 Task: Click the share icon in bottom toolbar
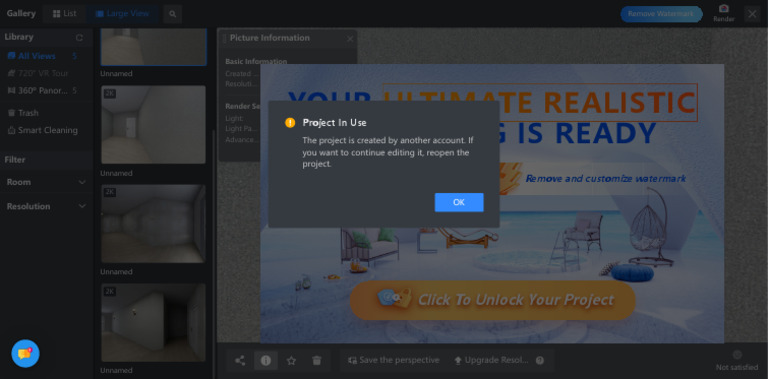(x=240, y=360)
